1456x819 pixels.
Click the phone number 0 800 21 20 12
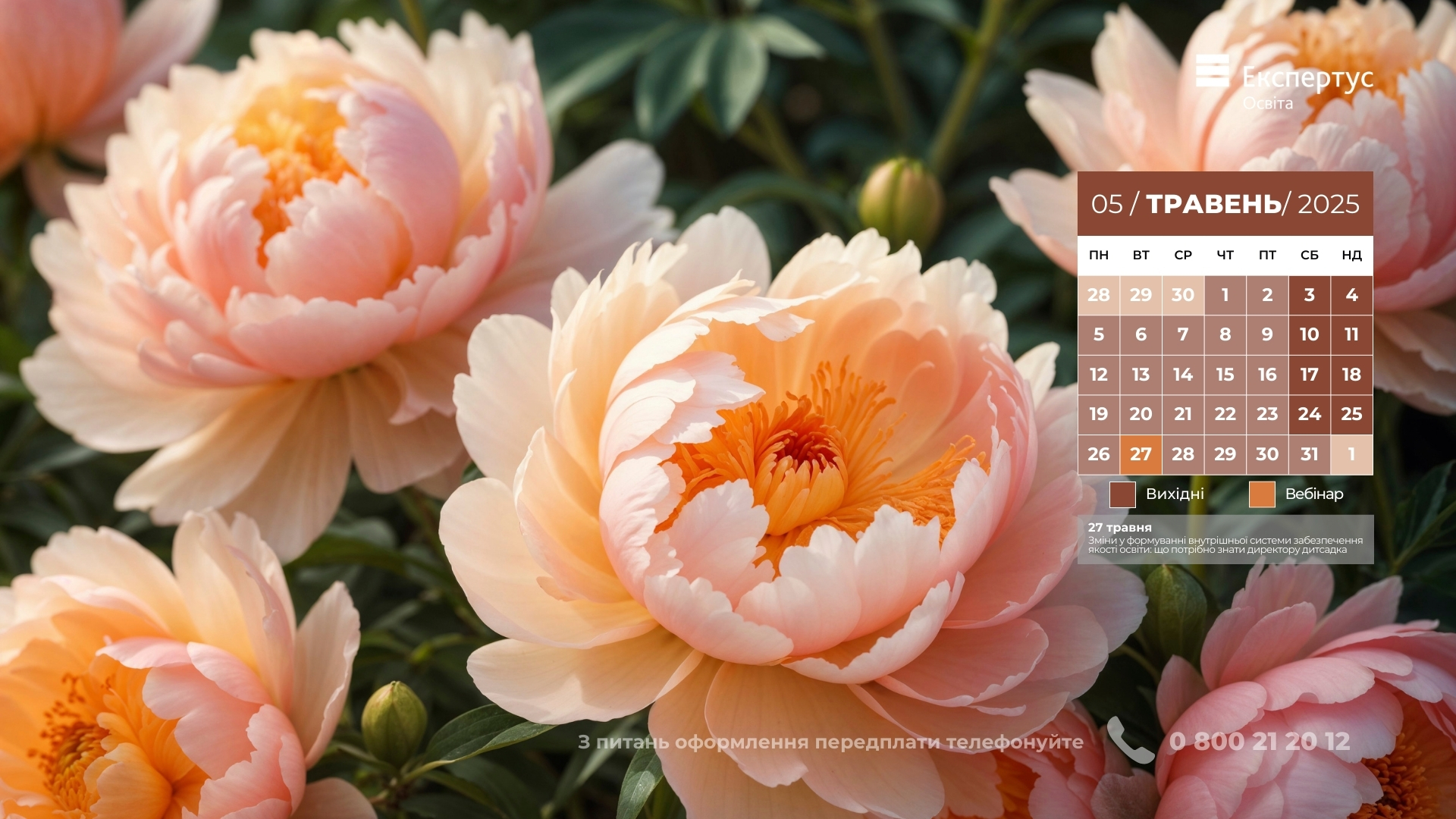pos(1260,742)
